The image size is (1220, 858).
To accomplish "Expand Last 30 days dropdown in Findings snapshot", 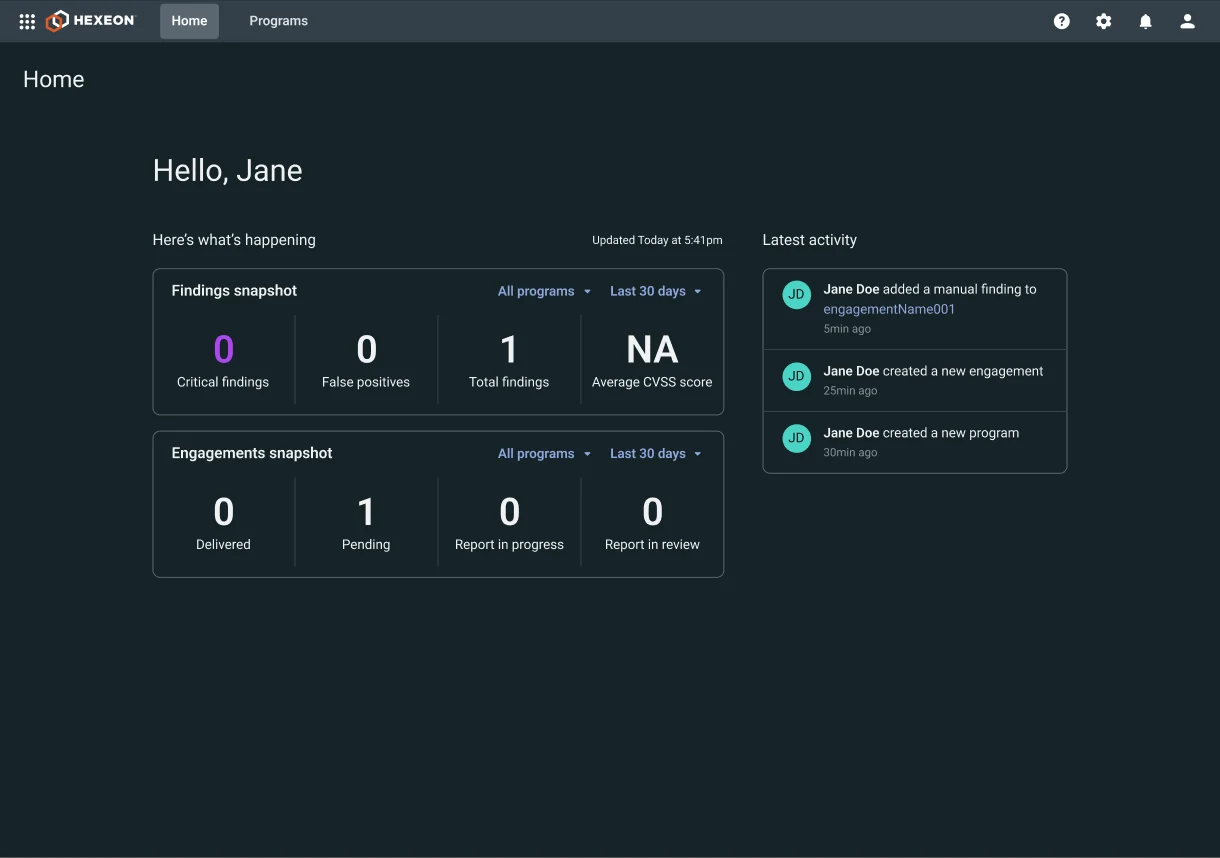I will pos(656,291).
